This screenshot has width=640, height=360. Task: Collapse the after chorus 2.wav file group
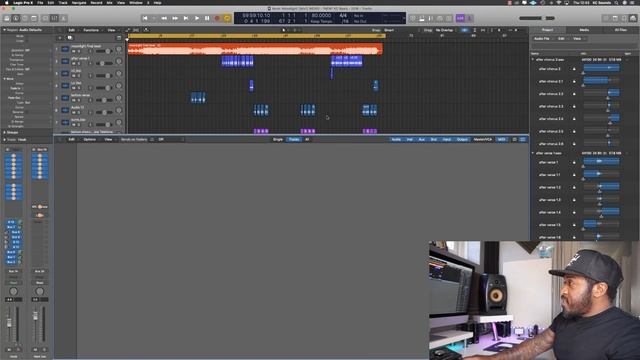pyautogui.click(x=533, y=60)
